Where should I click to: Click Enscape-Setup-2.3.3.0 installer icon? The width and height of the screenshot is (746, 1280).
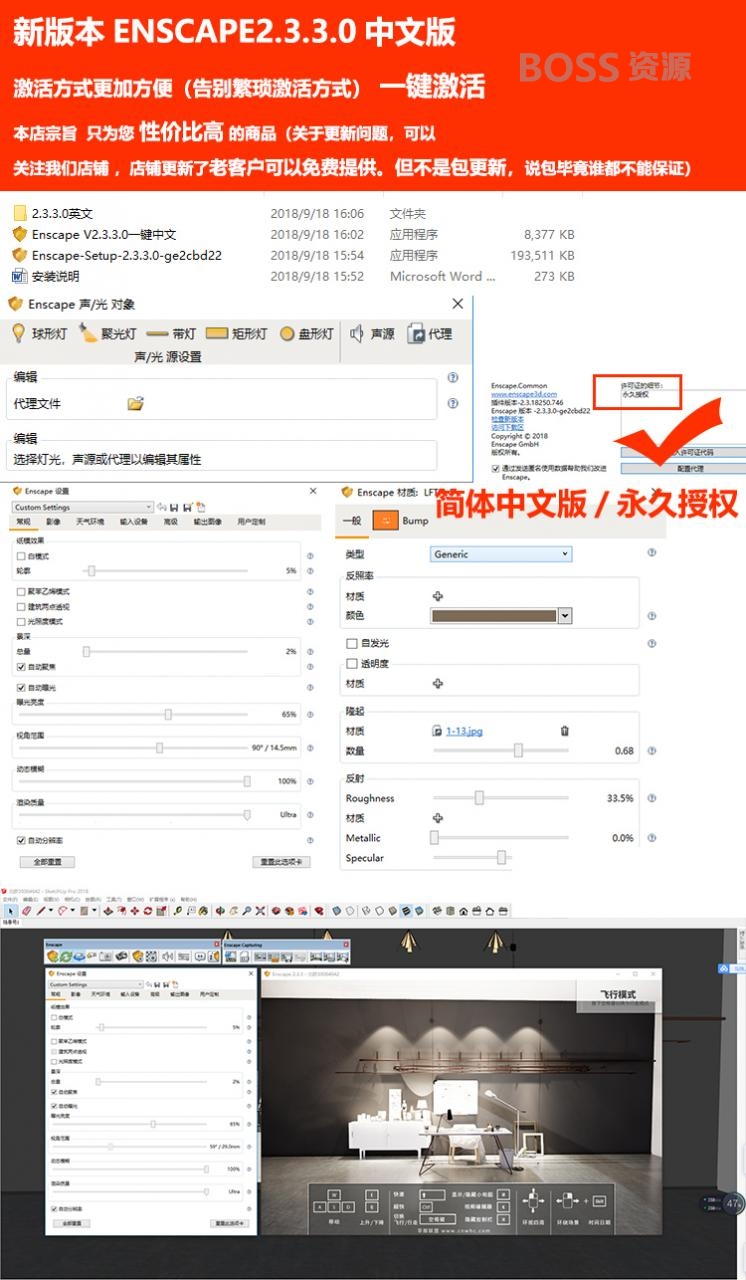pos(19,255)
